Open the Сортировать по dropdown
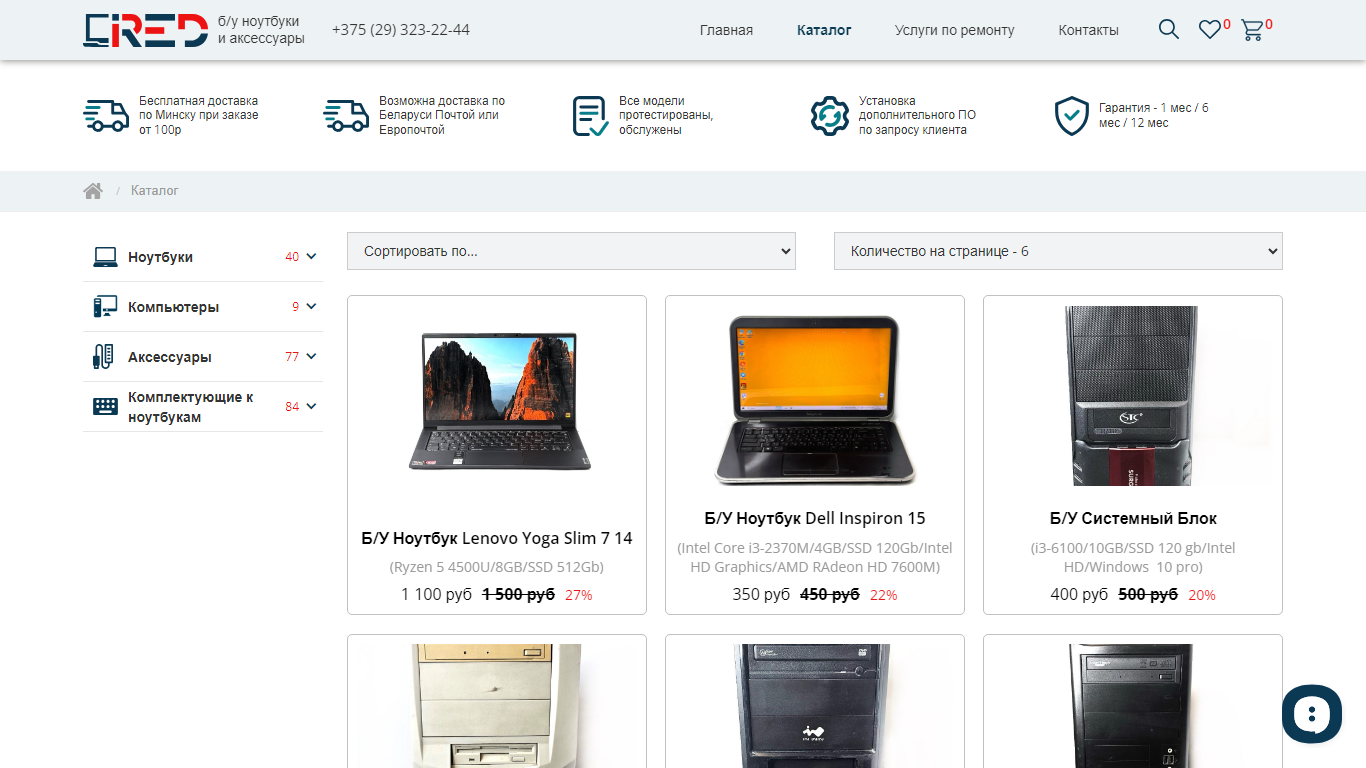The height and width of the screenshot is (768, 1366). click(571, 251)
